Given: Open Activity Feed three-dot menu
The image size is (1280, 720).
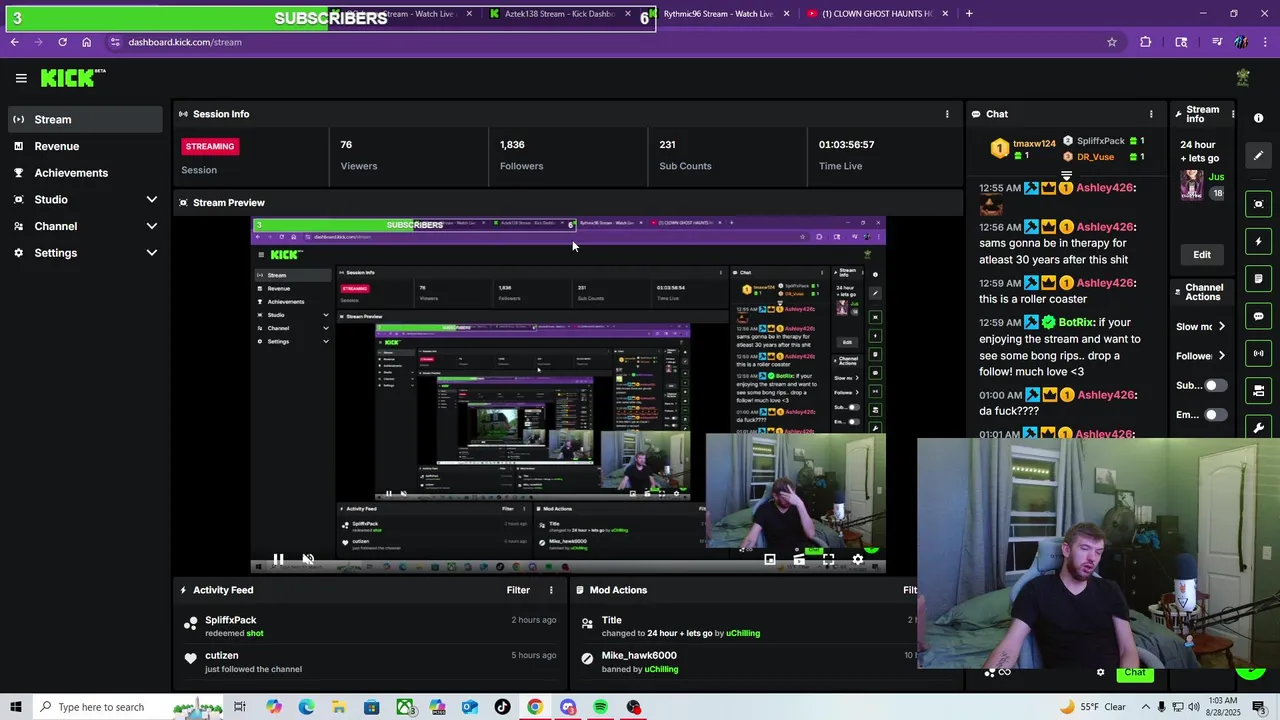Looking at the screenshot, I should tap(551, 590).
